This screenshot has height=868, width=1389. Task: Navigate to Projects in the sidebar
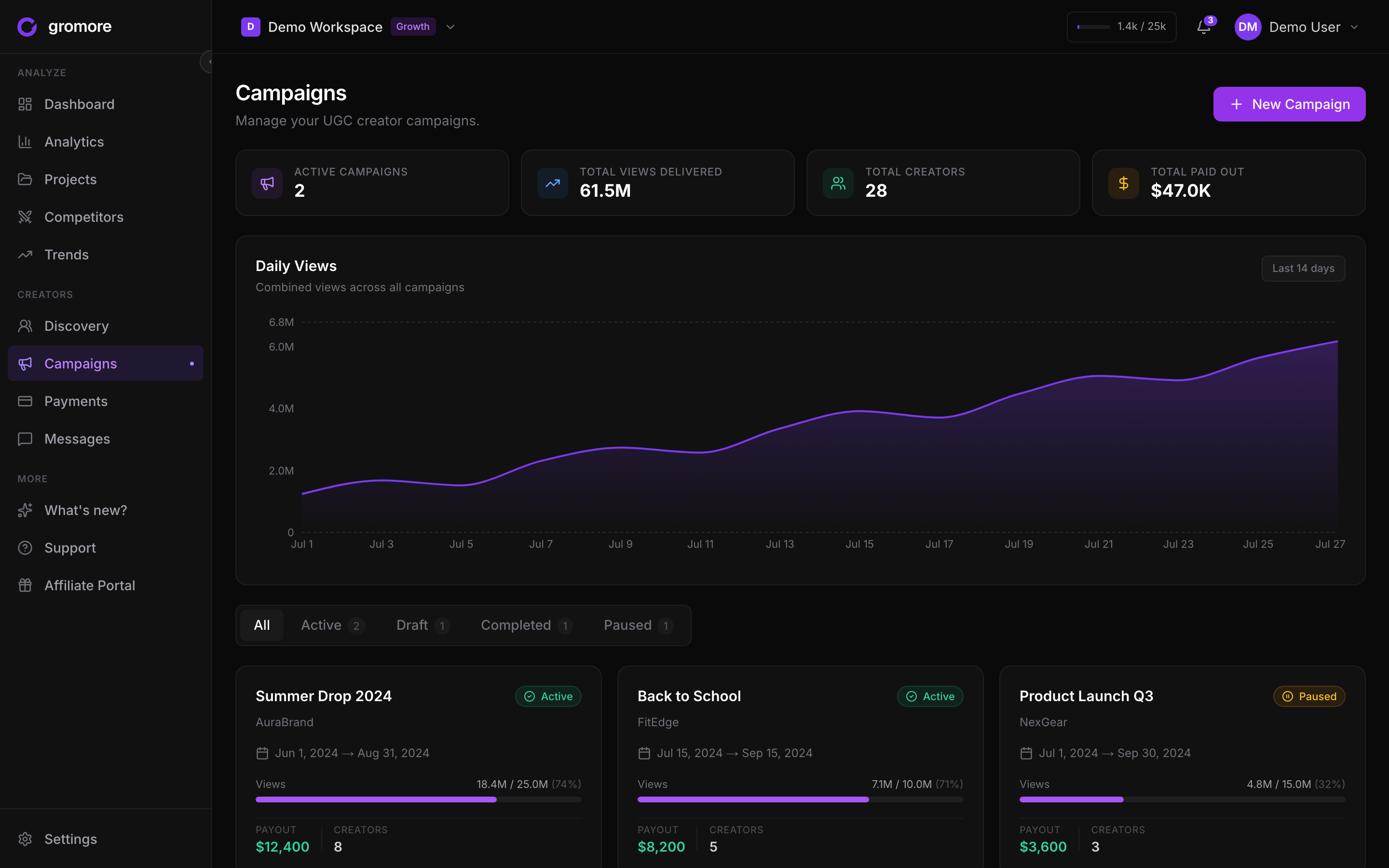[106, 179]
